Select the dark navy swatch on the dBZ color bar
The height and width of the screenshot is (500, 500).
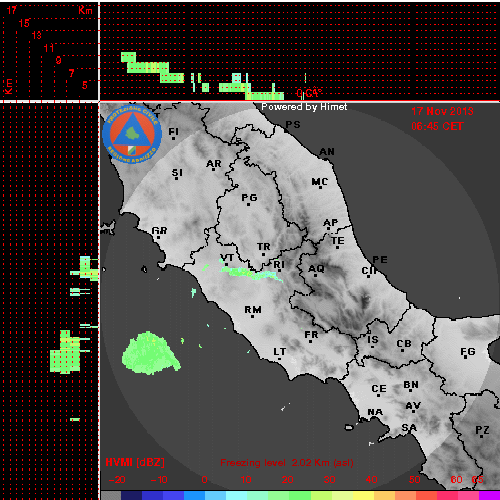click(131, 495)
